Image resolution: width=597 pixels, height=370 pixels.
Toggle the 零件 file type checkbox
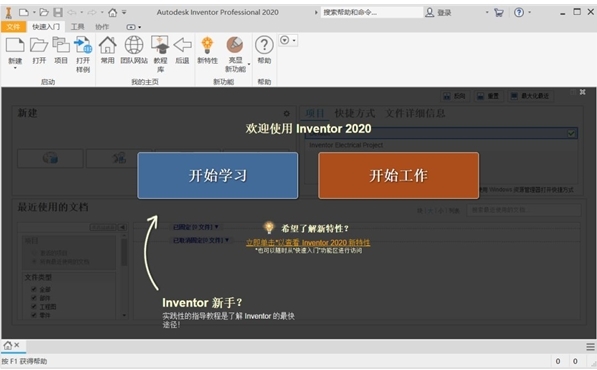point(34,315)
